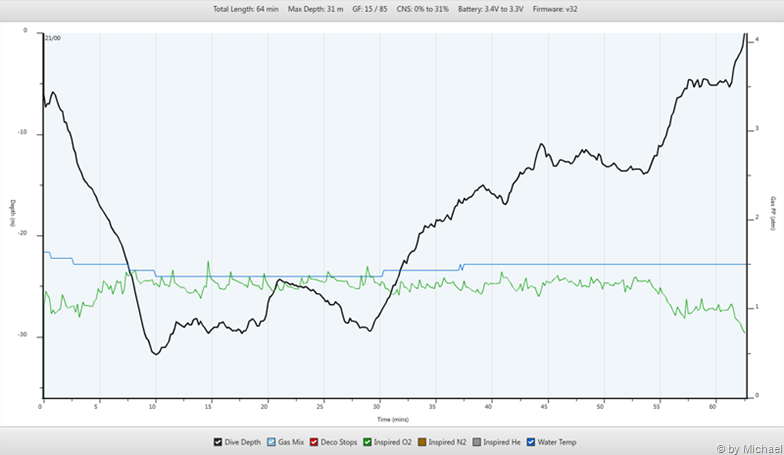Image resolution: width=784 pixels, height=455 pixels.
Task: Click the Total Length: 64 min stat
Action: pos(245,8)
